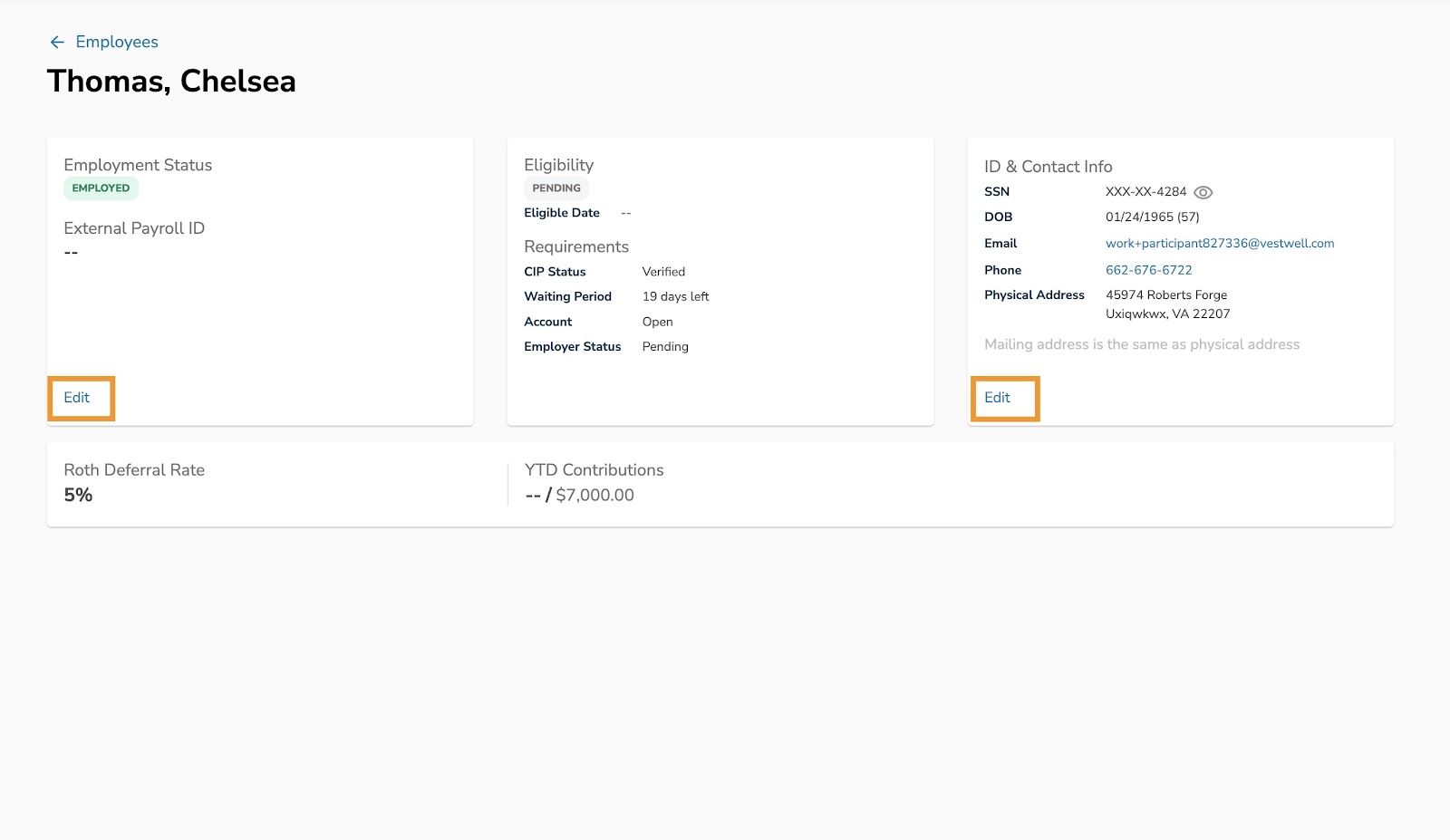Click the physical address 45974 Roberts Forge
The width and height of the screenshot is (1450, 840).
[1166, 294]
